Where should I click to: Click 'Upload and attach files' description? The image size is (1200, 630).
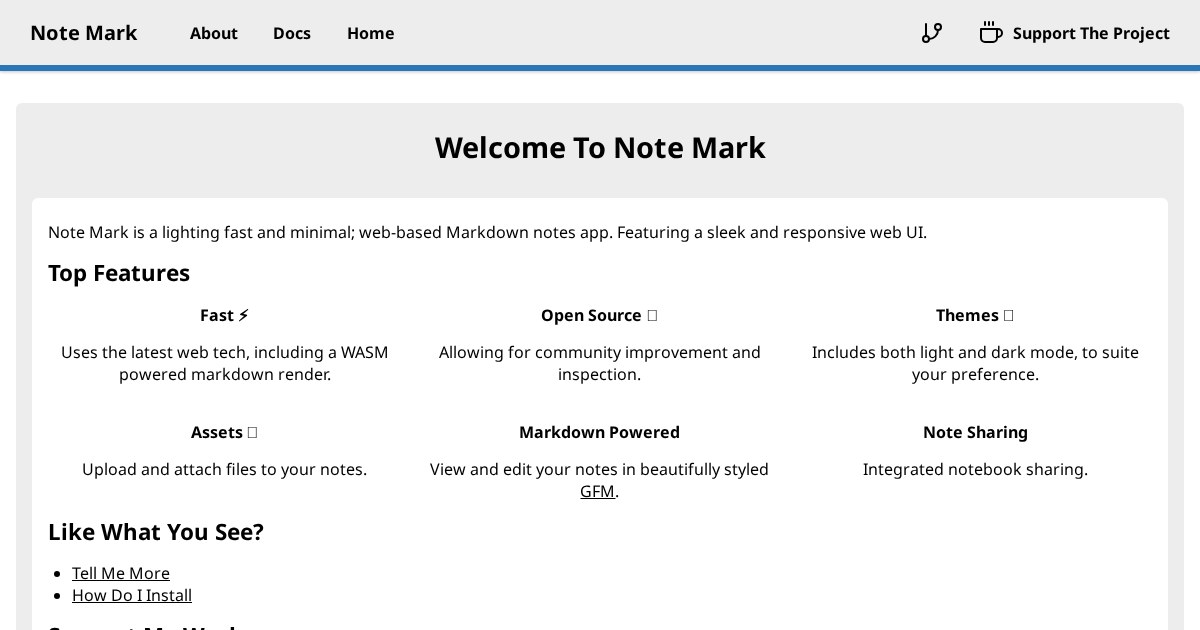point(225,469)
